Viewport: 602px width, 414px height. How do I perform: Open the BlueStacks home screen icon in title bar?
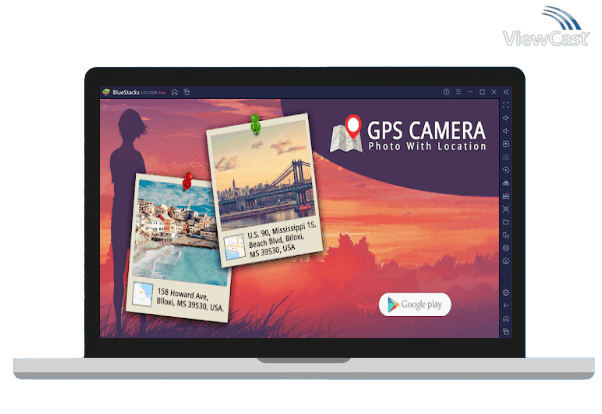[175, 92]
